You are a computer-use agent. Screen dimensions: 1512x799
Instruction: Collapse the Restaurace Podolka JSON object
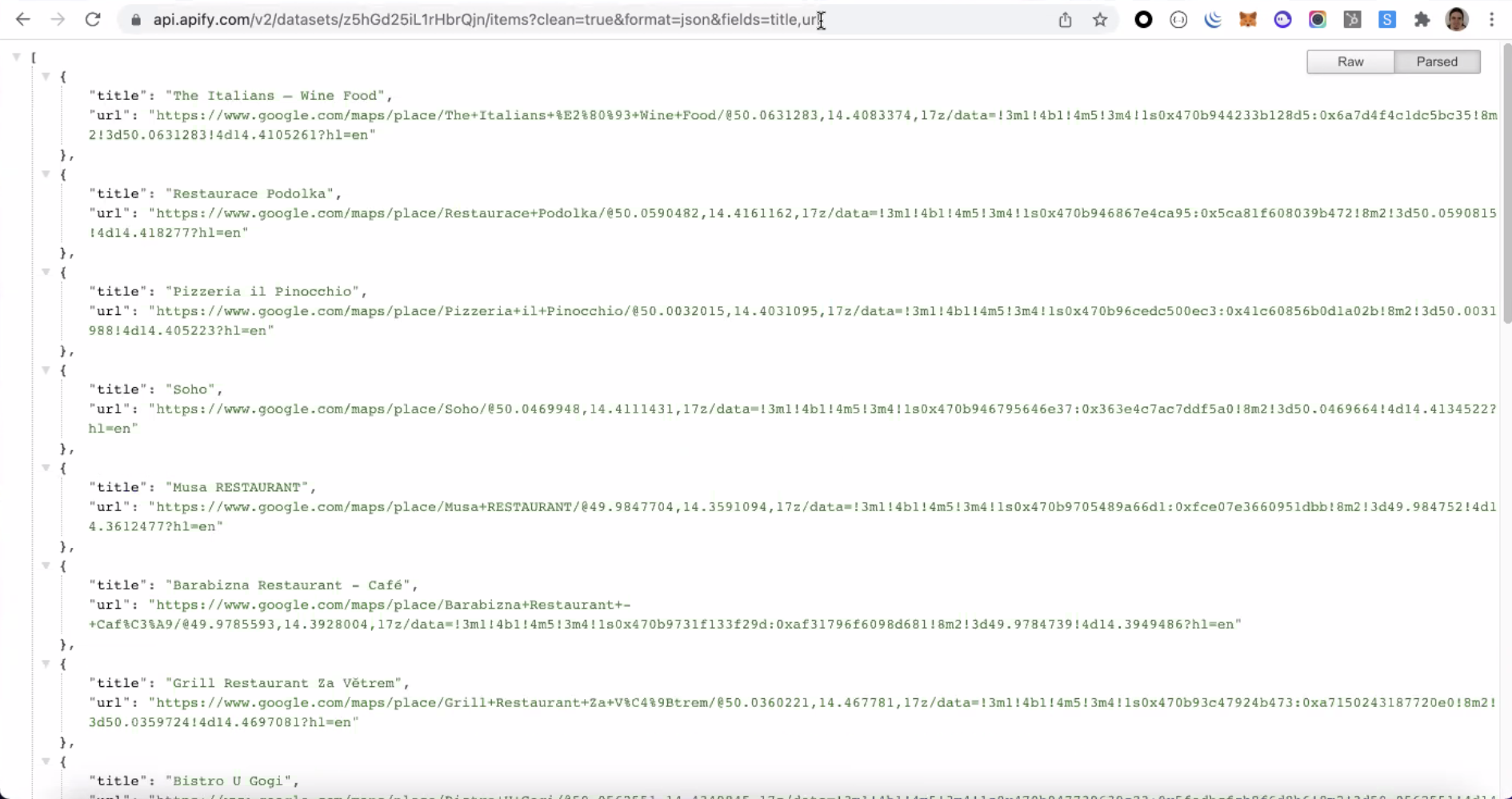(x=46, y=174)
